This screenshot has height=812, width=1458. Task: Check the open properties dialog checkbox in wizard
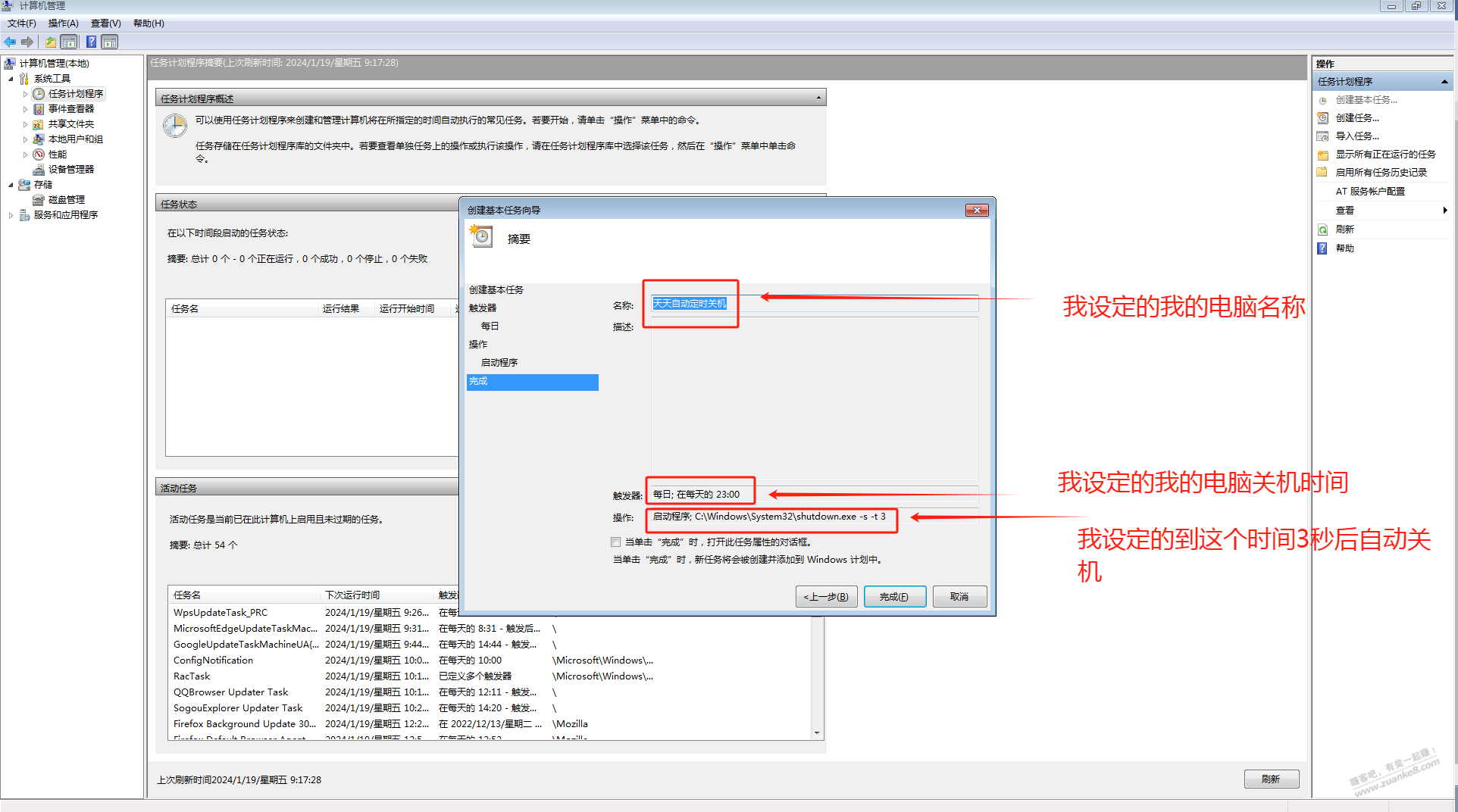coord(616,542)
